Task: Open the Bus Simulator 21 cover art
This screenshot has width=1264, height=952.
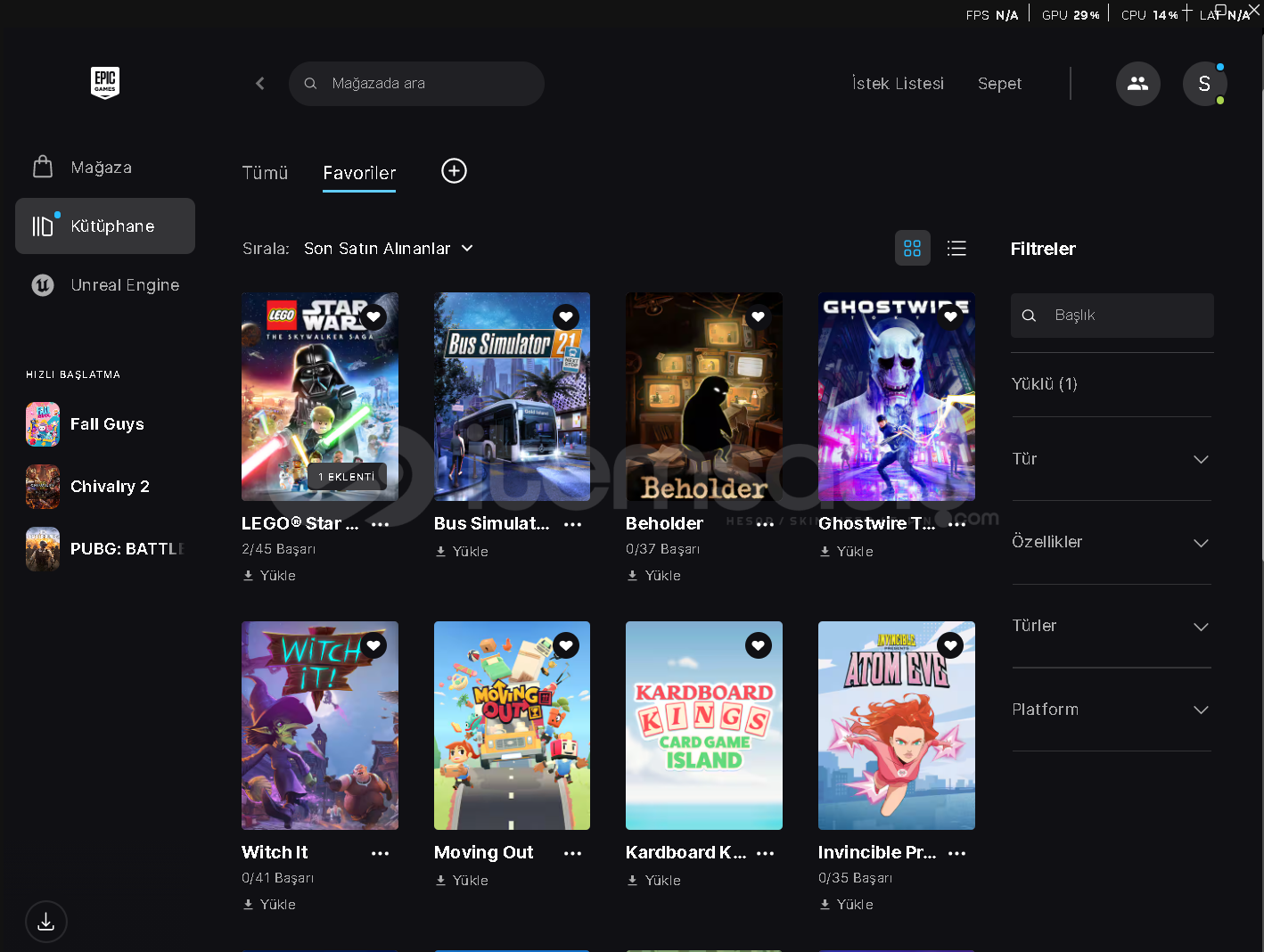Action: [512, 397]
